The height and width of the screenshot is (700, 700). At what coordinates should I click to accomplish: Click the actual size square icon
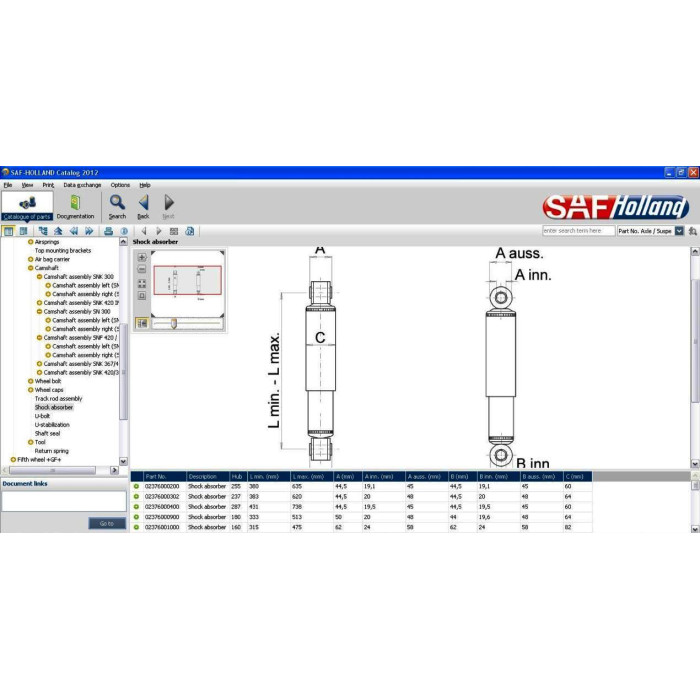(x=142, y=296)
